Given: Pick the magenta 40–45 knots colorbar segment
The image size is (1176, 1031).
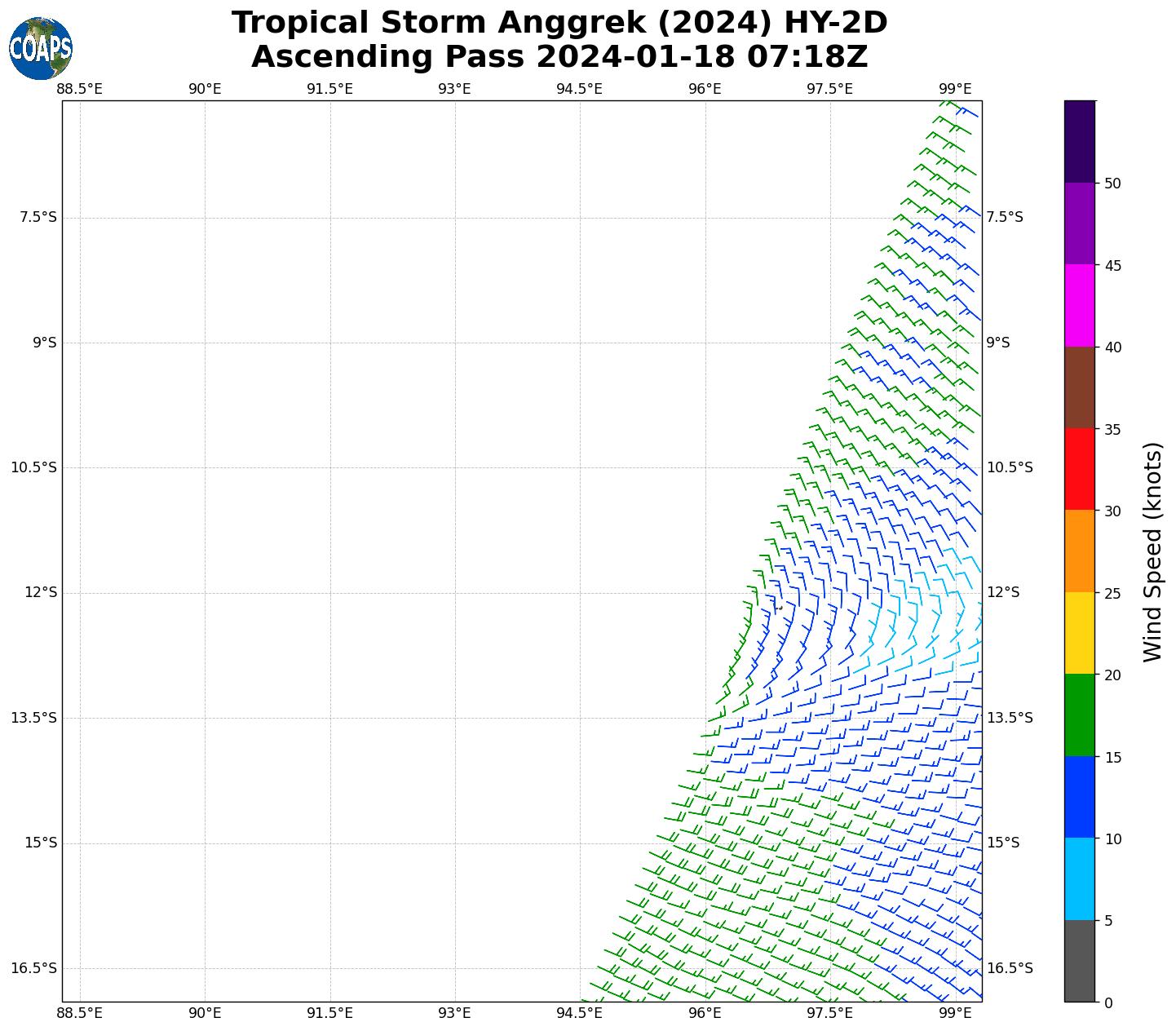Looking at the screenshot, I should pos(1079,305).
